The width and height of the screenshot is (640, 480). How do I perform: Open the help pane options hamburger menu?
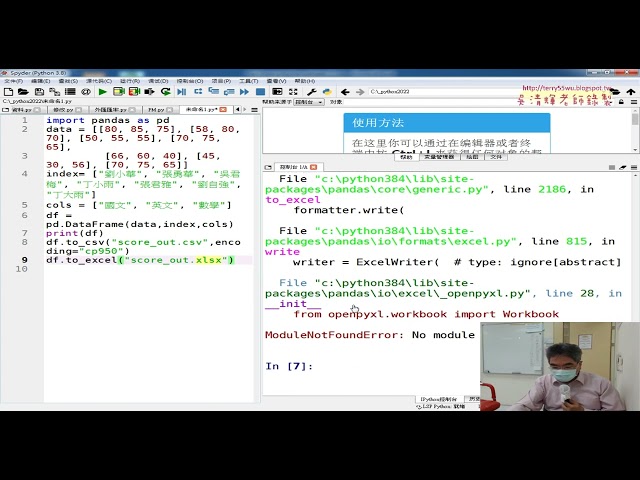click(x=634, y=102)
